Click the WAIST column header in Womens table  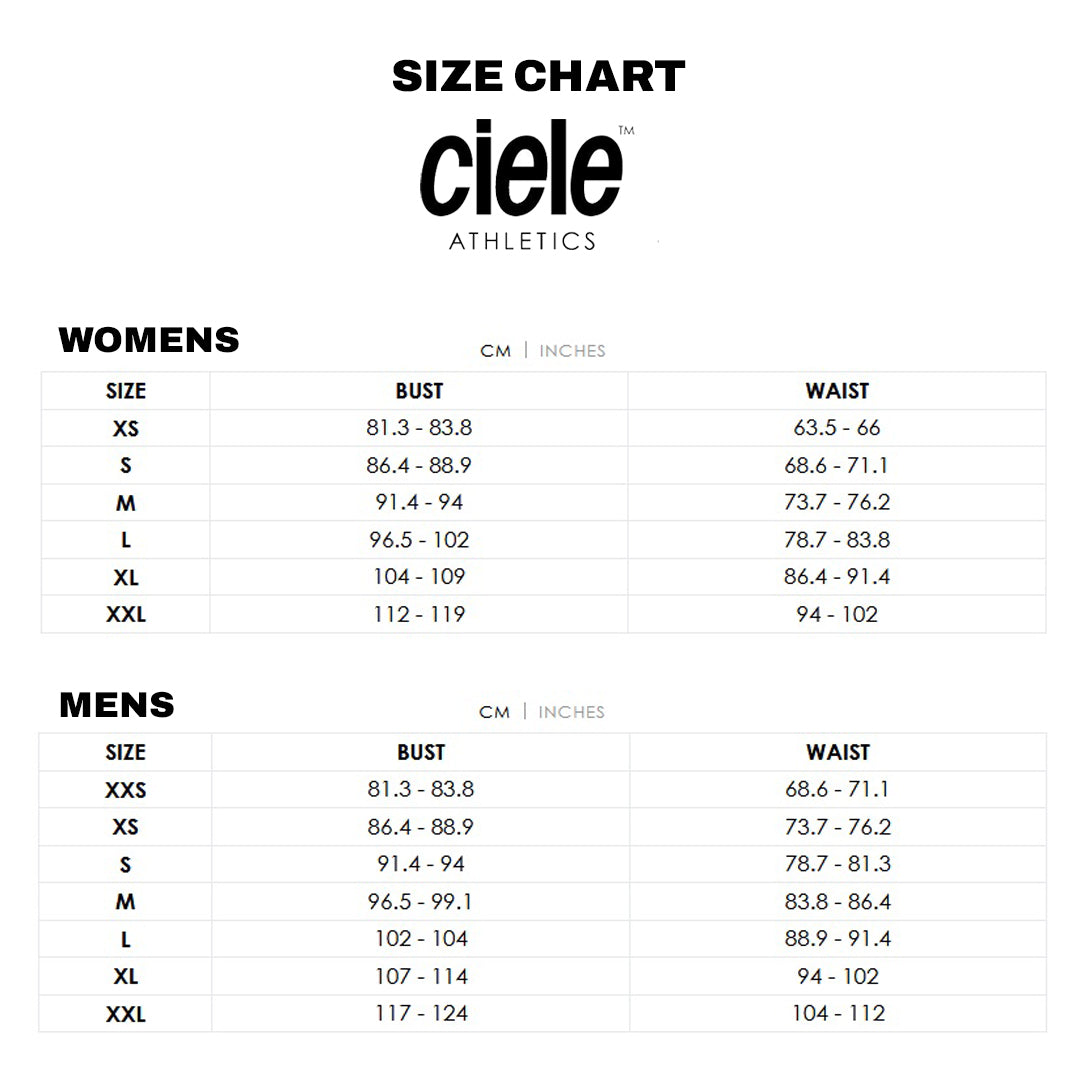(x=837, y=391)
